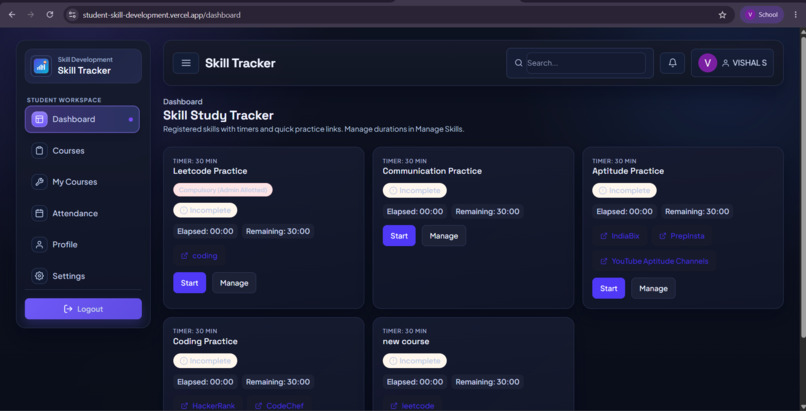Image resolution: width=806 pixels, height=411 pixels.
Task: Click the page vertical scrollbar
Action: 802,185
